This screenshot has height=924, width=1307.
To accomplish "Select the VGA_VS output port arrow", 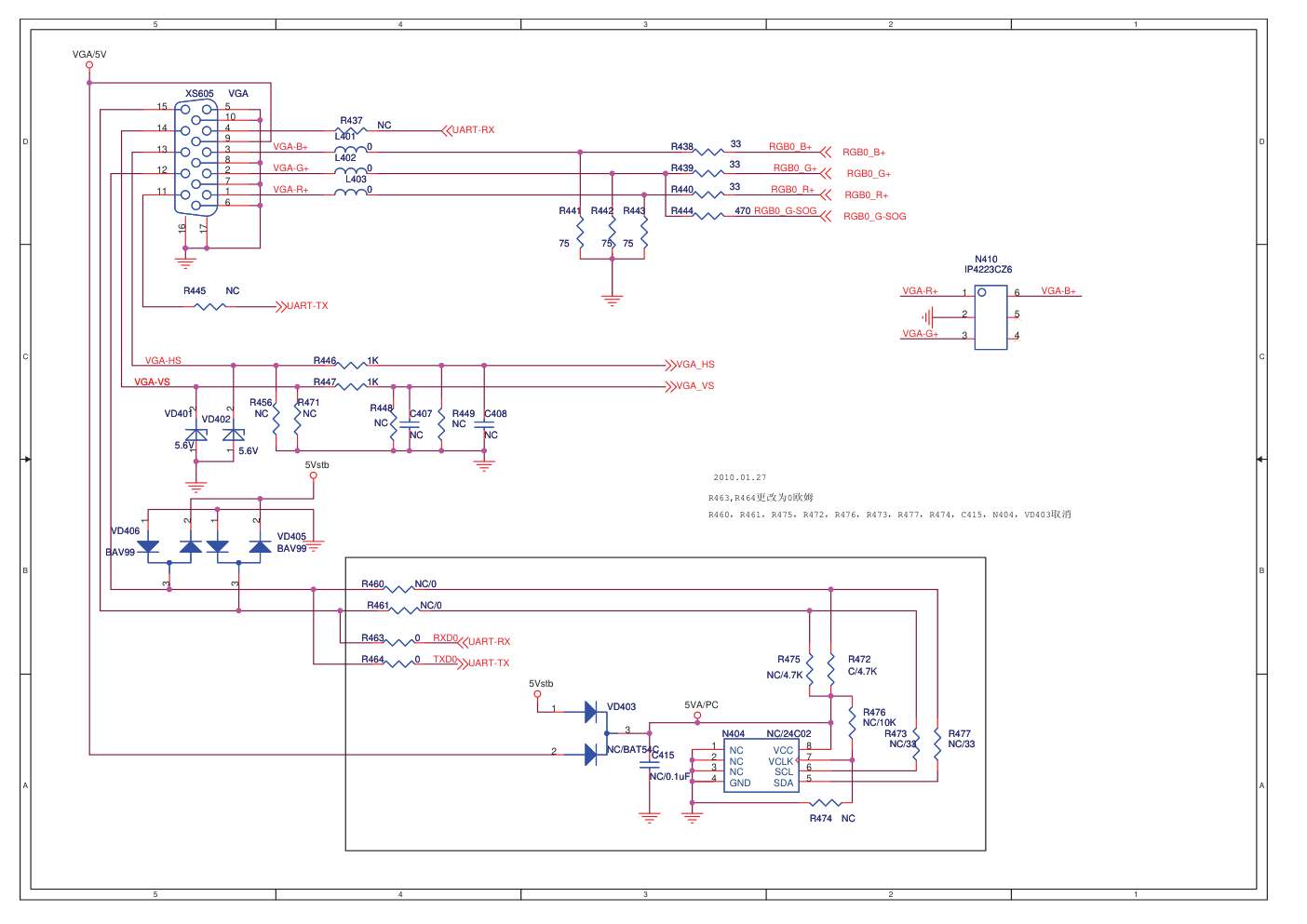I will click(x=670, y=386).
